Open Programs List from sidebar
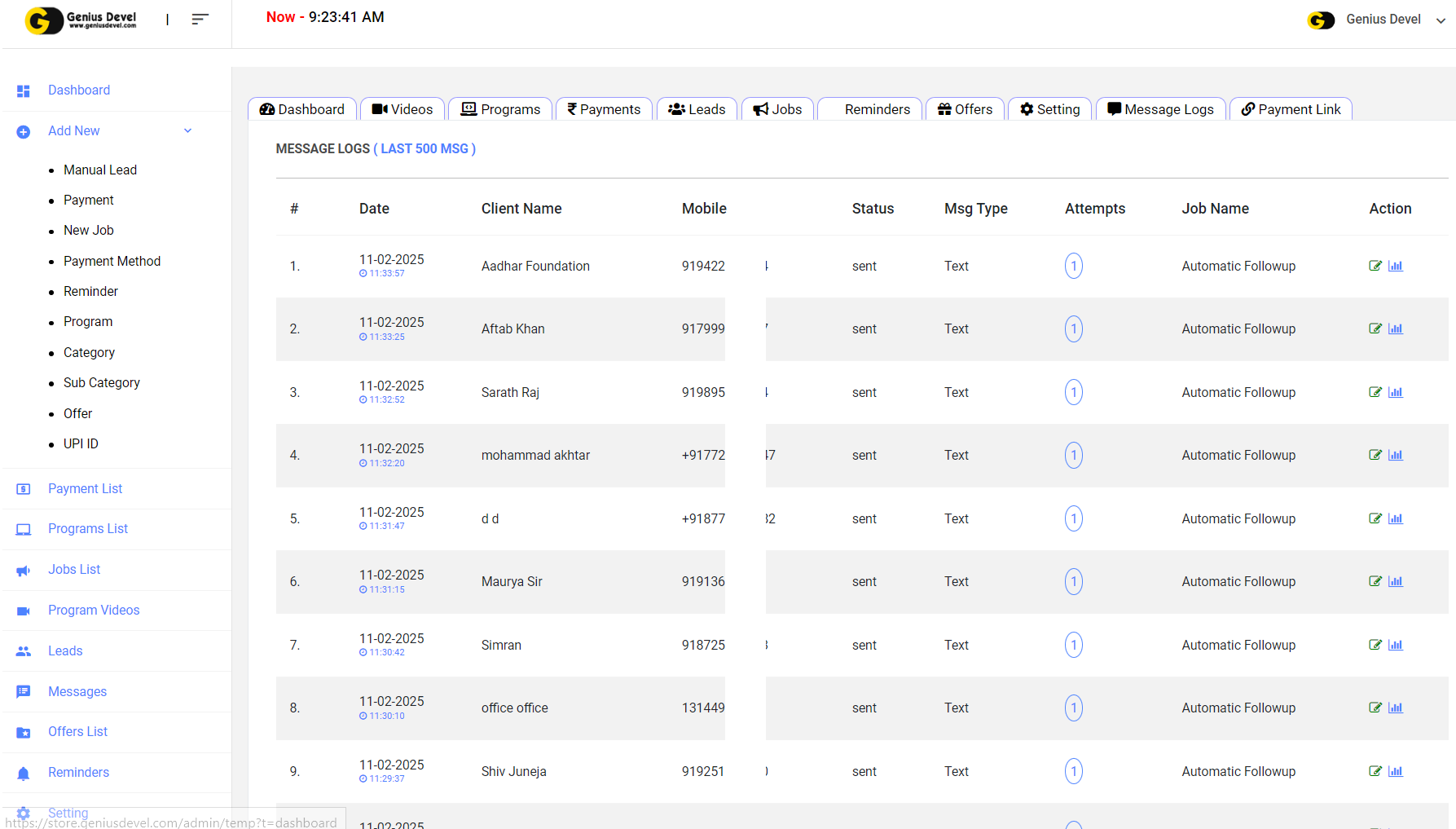Screen dimensions: 1456x829 click(88, 529)
